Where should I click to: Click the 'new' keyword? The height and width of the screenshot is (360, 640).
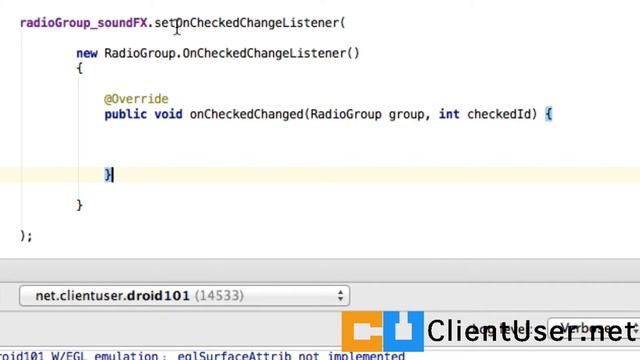point(87,53)
